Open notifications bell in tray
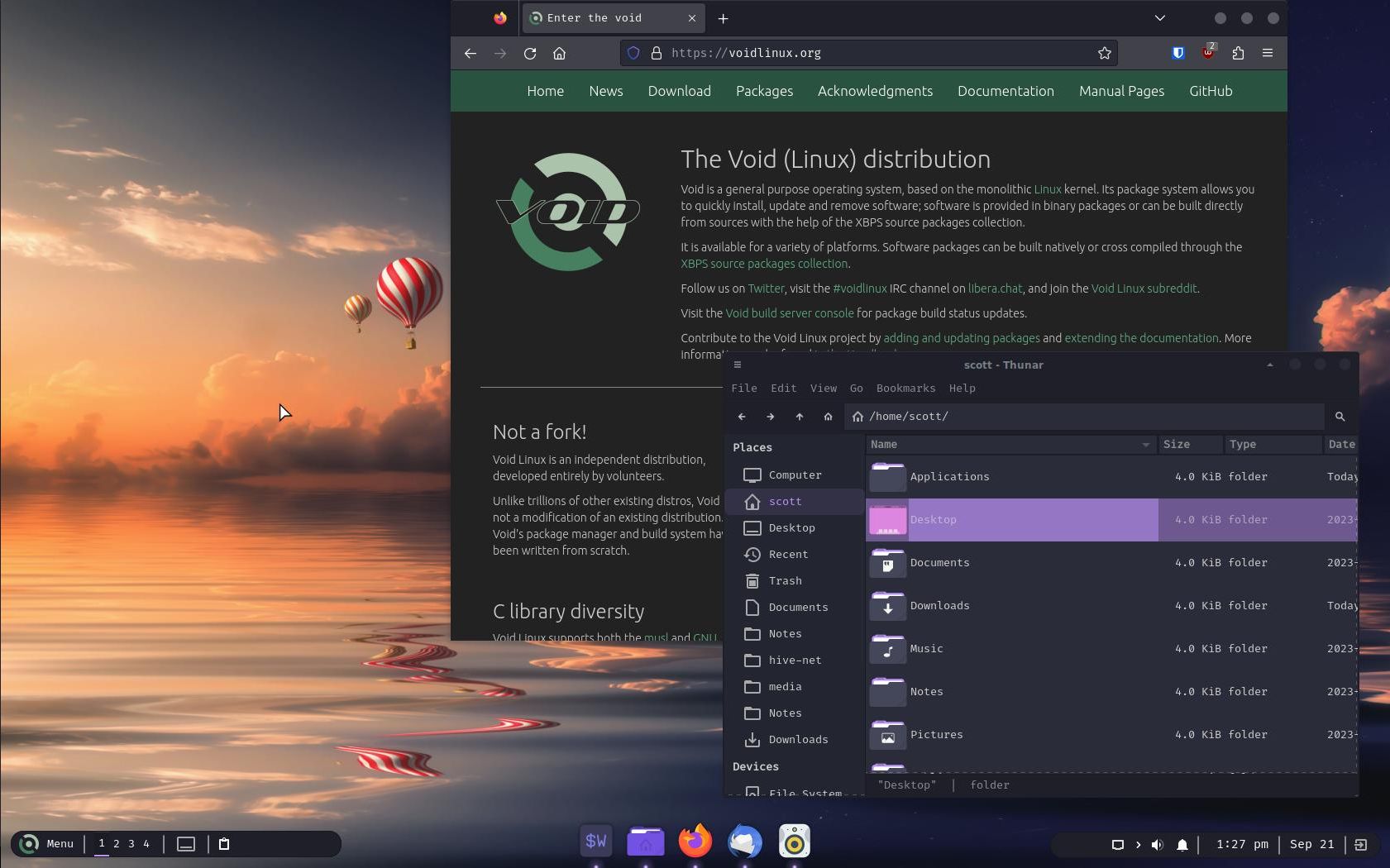Screen dimensions: 1390x868 coord(1182,845)
